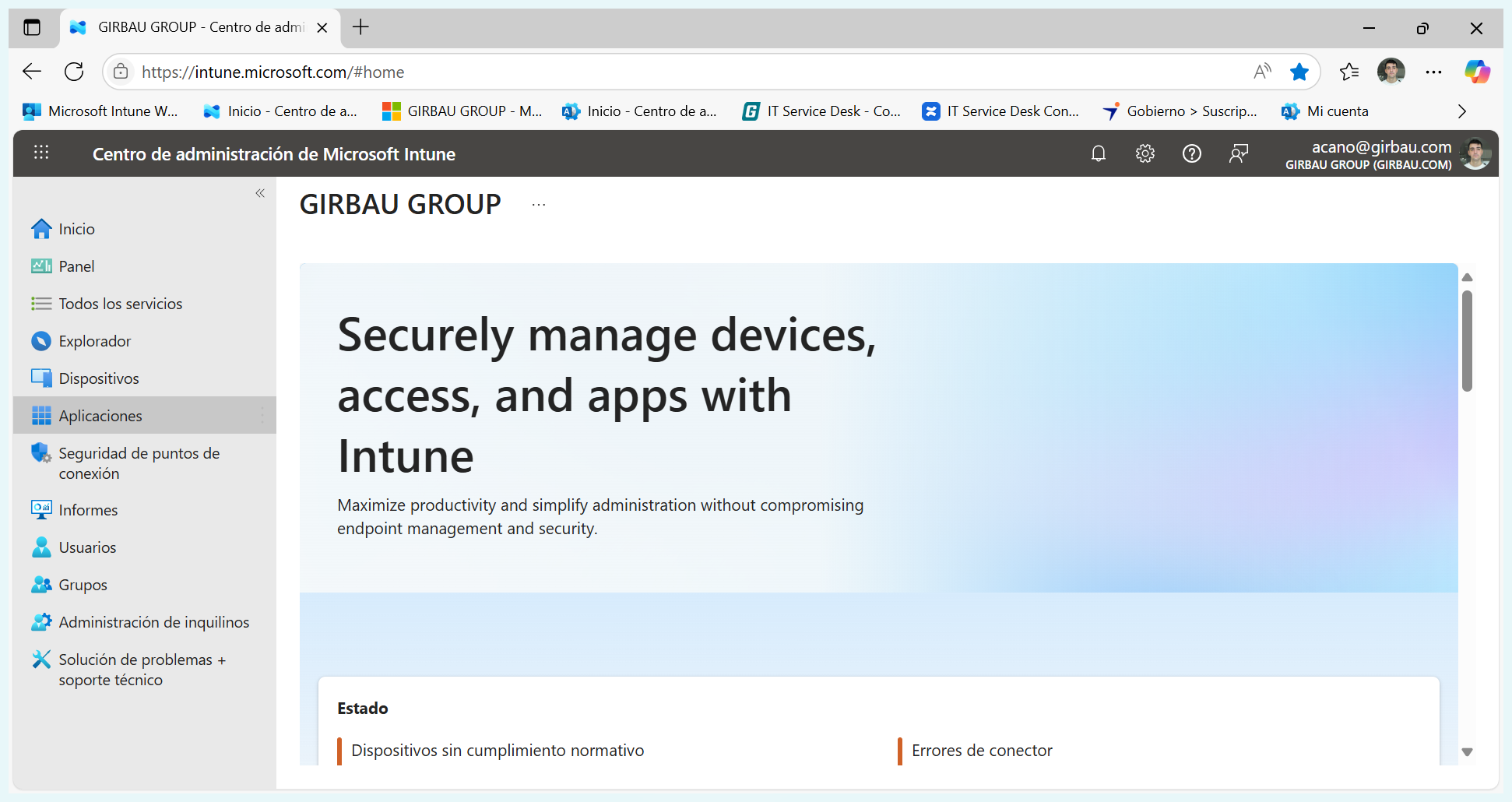
Task: Click the Copilot icon in Edge
Action: tap(1476, 72)
